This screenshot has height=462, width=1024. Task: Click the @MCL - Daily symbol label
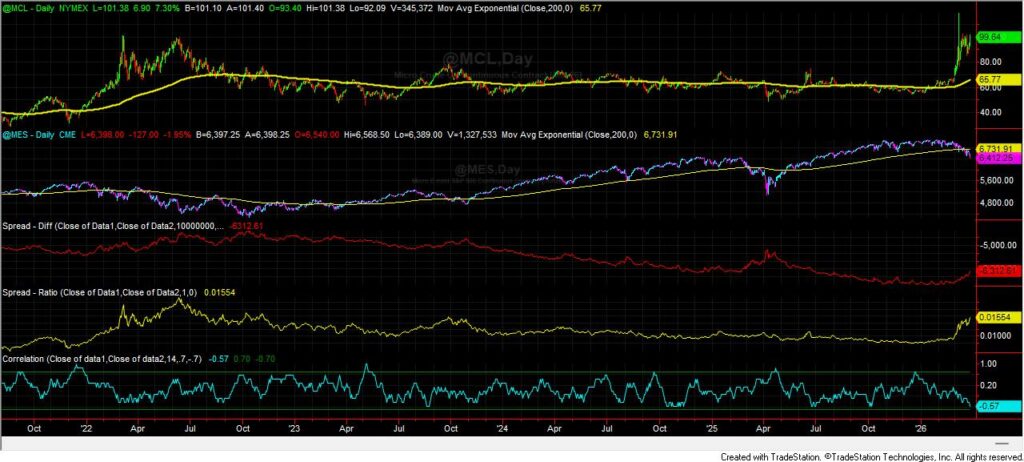coord(33,7)
